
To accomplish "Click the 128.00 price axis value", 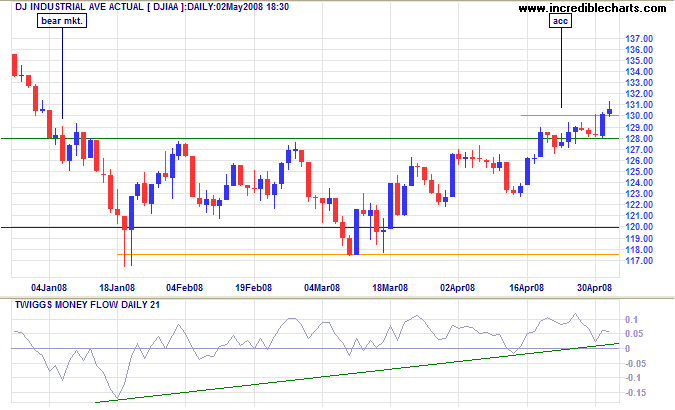I will point(639,139).
